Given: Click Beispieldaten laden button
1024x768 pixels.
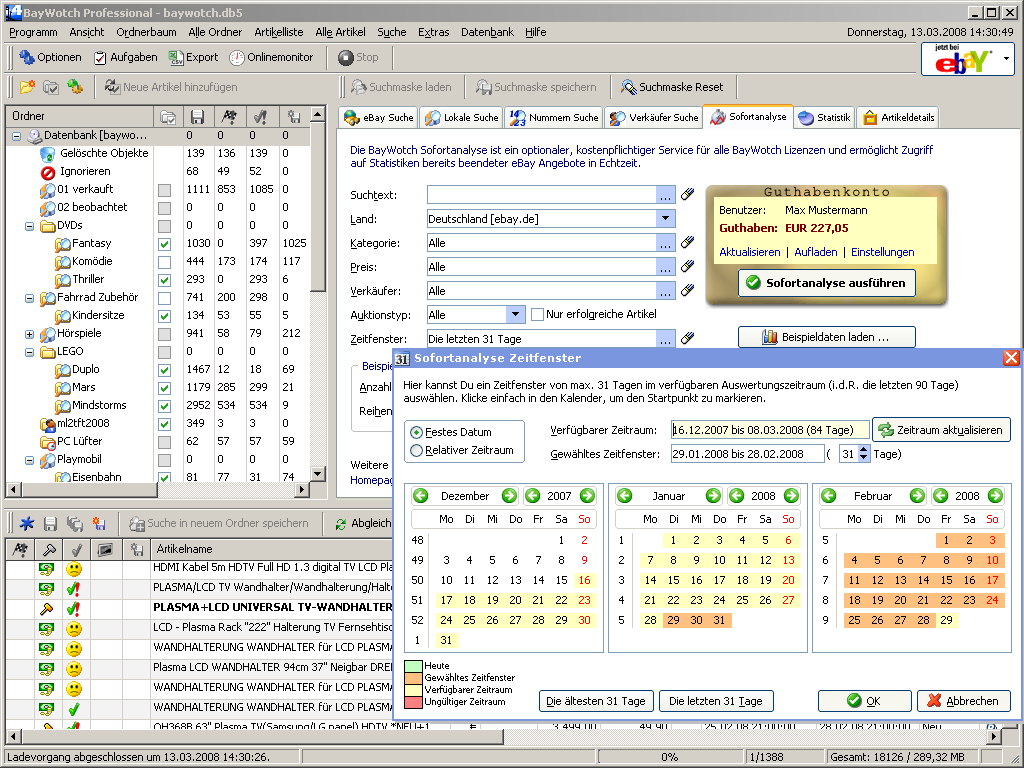Looking at the screenshot, I should coord(827,337).
